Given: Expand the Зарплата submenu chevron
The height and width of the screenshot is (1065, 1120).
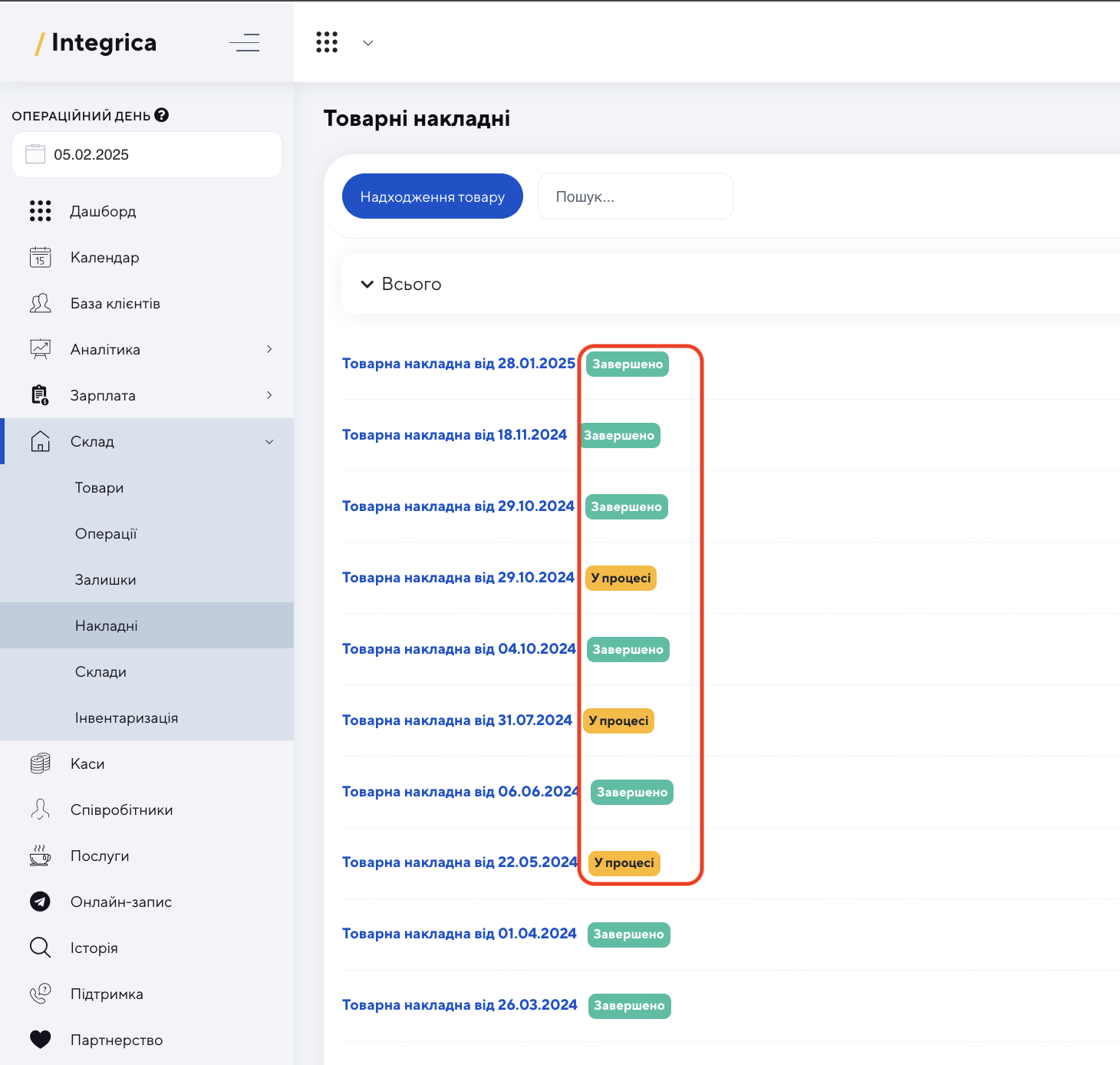Looking at the screenshot, I should (269, 395).
